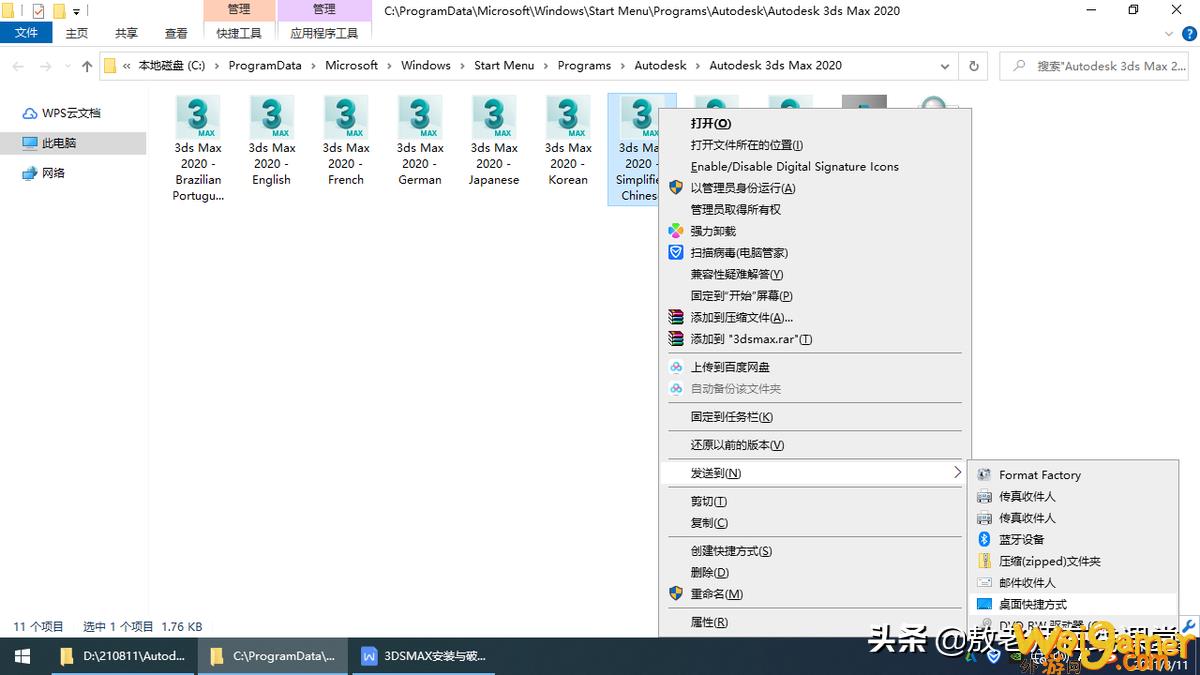Click the Forward navigation arrow
This screenshot has height=675, width=1200.
45,66
